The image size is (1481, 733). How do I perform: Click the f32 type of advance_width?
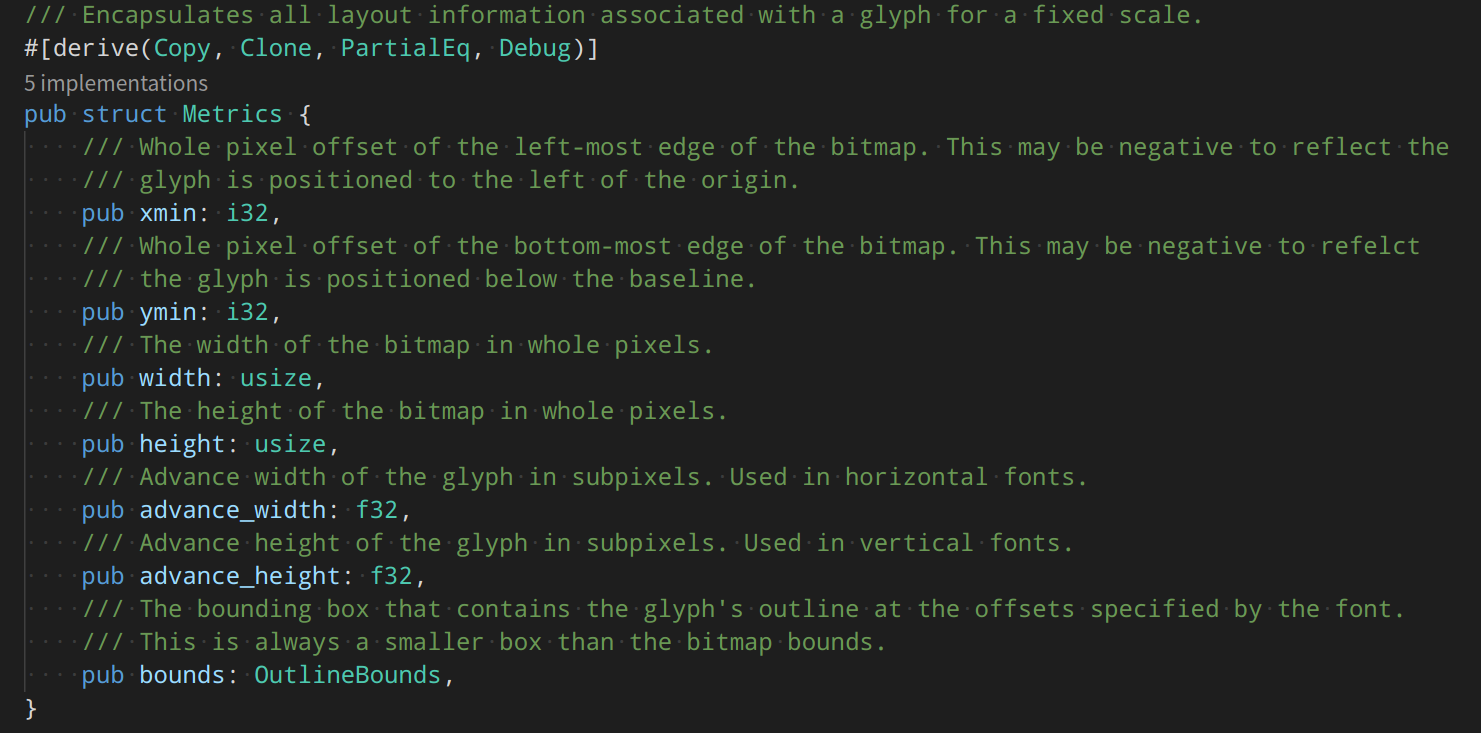tap(376, 510)
